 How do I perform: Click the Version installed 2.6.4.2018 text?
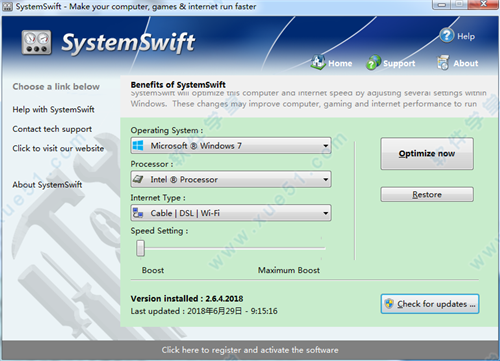coord(187,298)
